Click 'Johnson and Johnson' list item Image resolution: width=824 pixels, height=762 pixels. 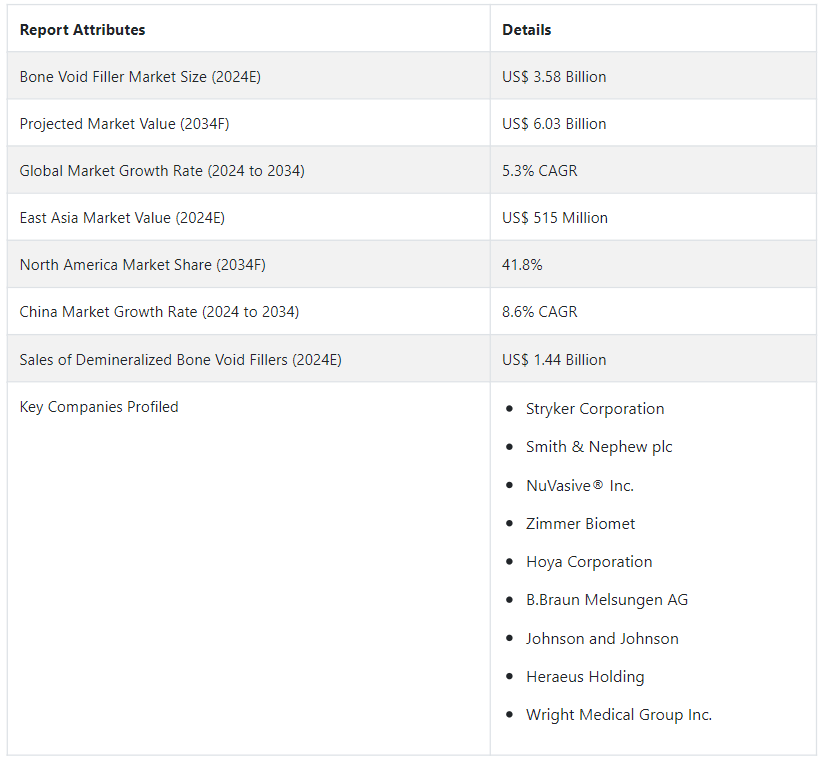click(602, 639)
